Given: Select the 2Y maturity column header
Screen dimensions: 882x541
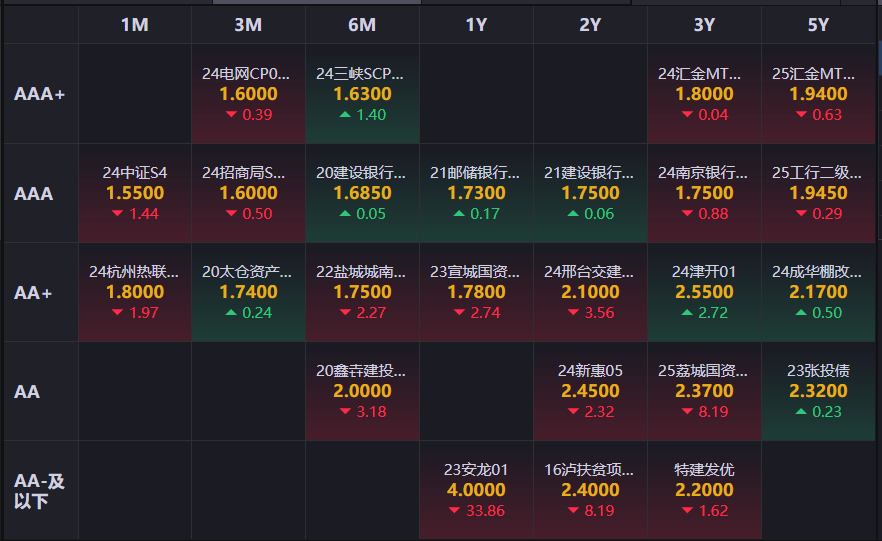Looking at the screenshot, I should [x=590, y=25].
